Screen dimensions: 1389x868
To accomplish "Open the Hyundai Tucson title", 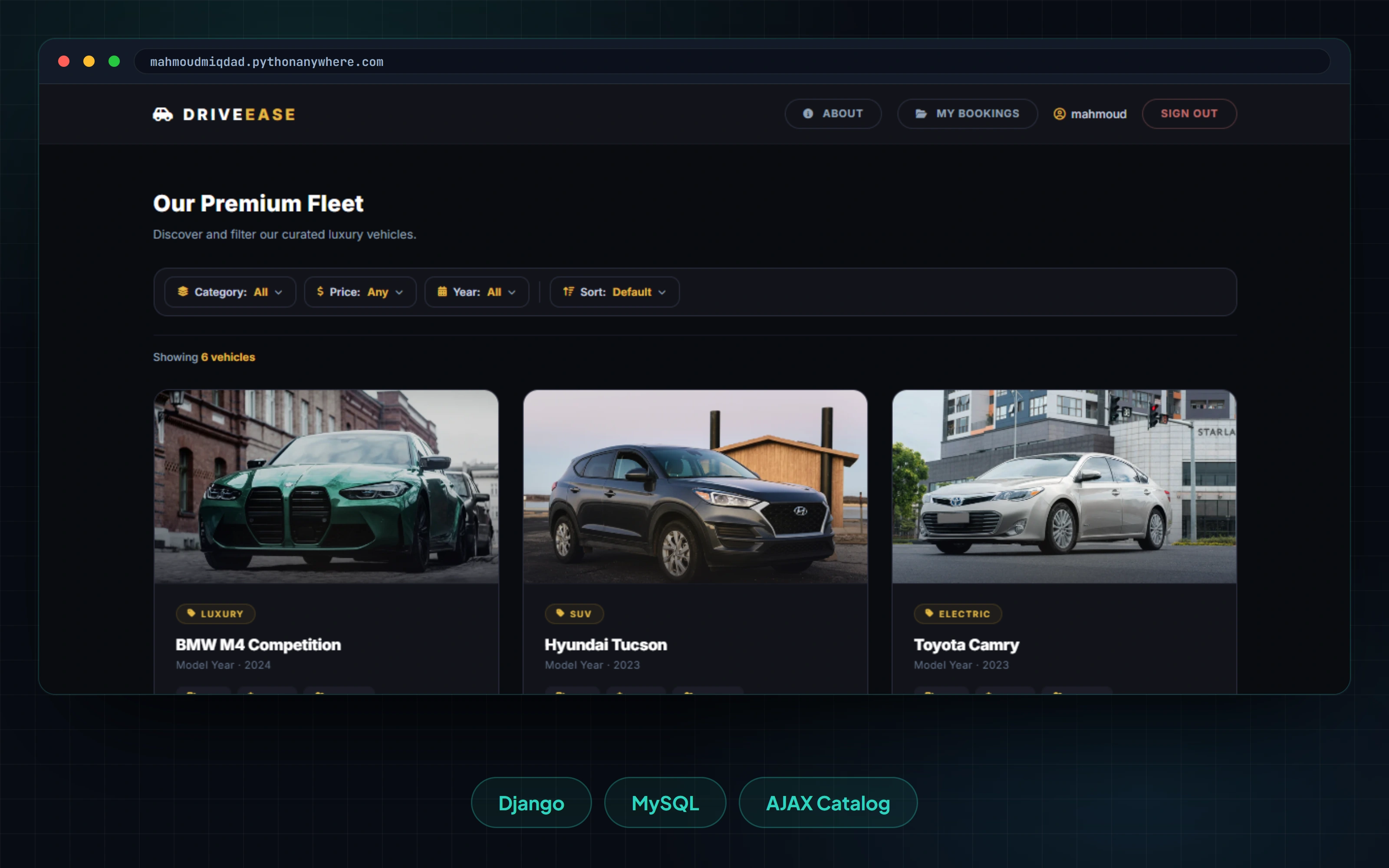I will click(606, 645).
